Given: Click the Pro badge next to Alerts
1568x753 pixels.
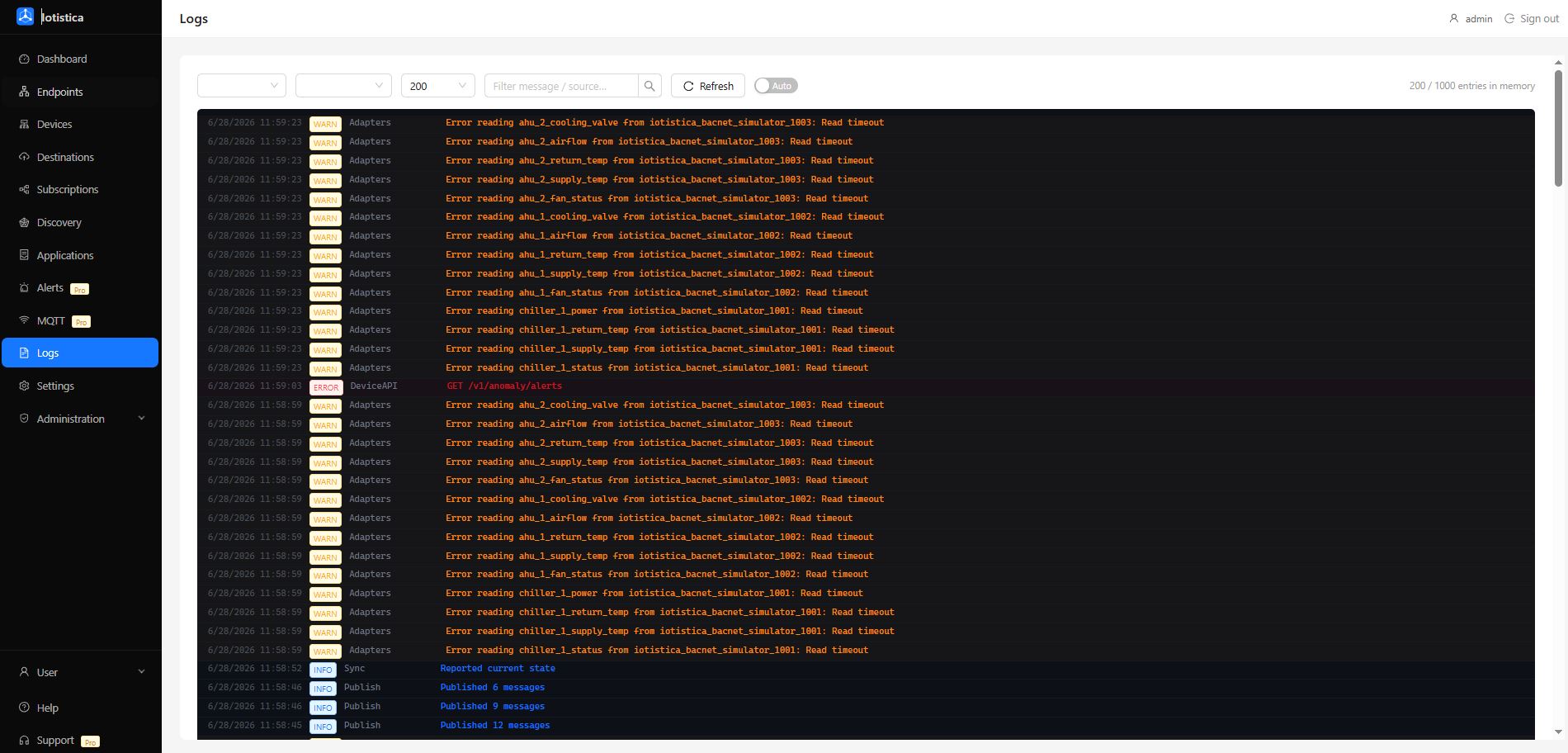Looking at the screenshot, I should (x=79, y=289).
